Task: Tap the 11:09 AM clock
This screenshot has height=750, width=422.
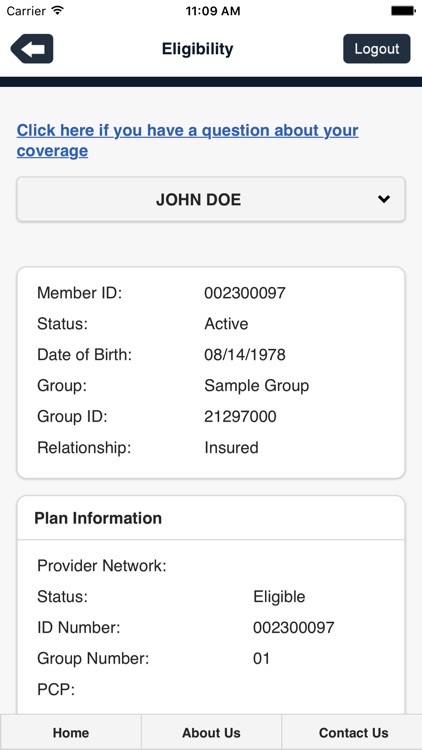Action: (x=213, y=11)
